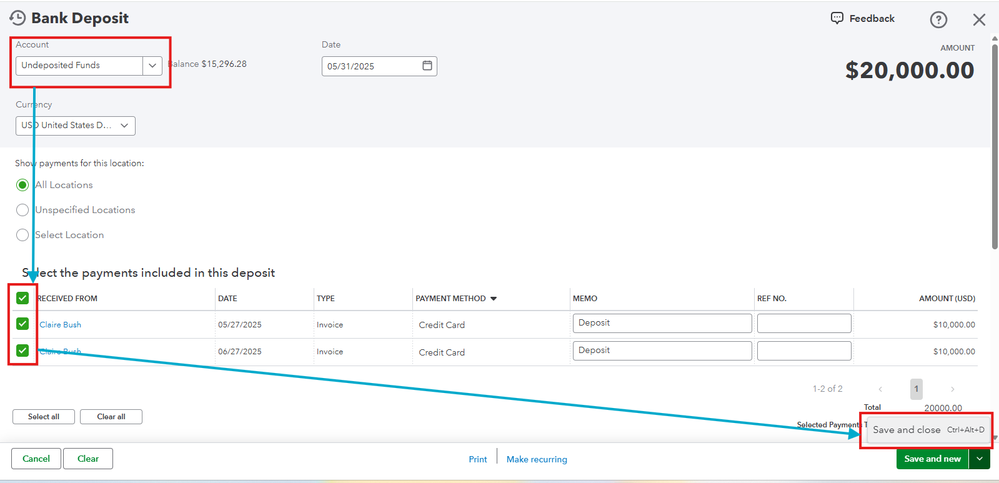Image resolution: width=999 pixels, height=483 pixels.
Task: Close the Bank Deposit window via X
Action: pos(979,20)
